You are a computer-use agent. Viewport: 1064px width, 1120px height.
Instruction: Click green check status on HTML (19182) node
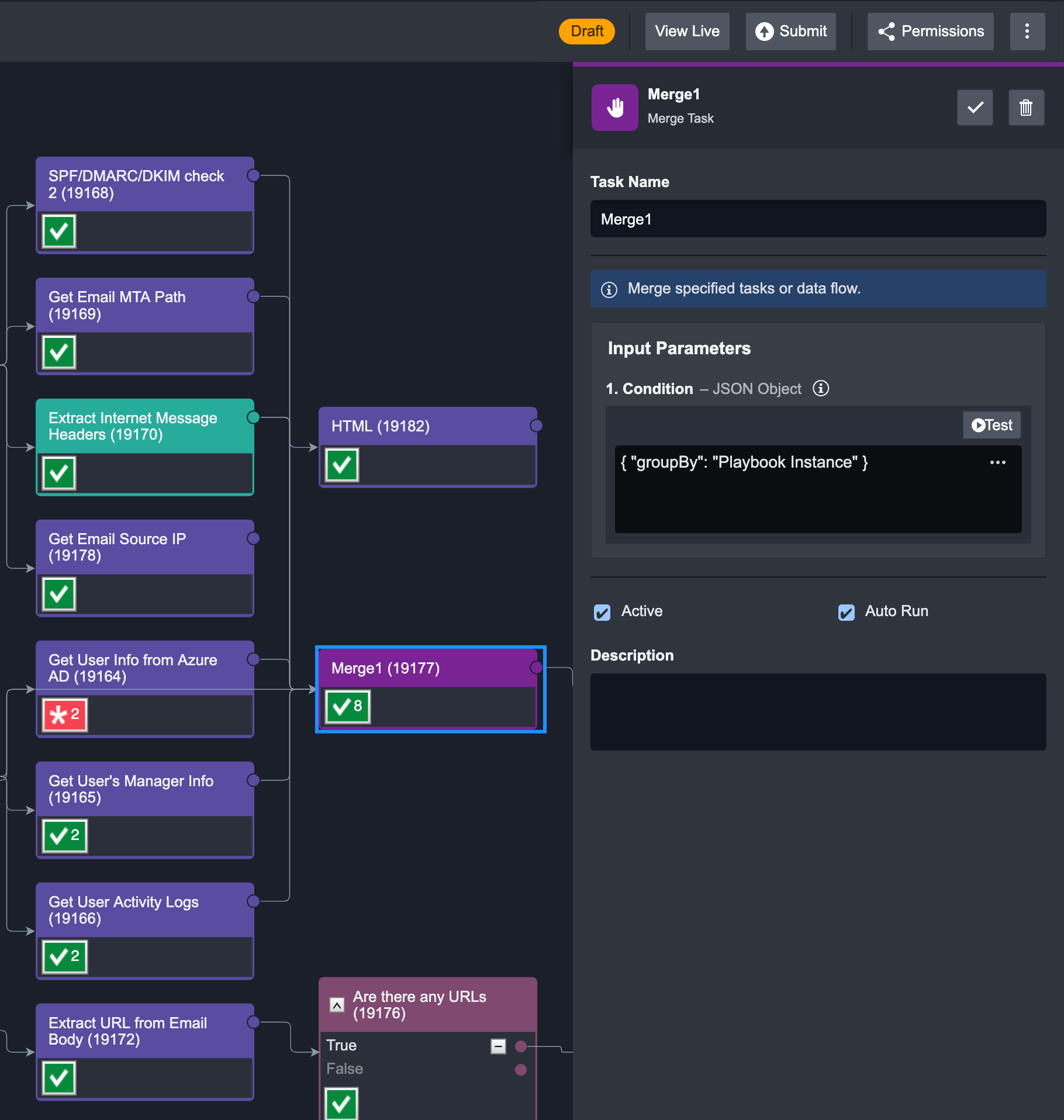coord(342,465)
